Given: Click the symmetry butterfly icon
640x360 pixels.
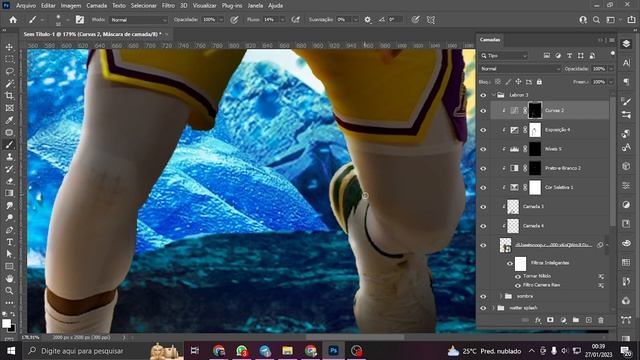Looking at the screenshot, I should pyautogui.click(x=431, y=20).
